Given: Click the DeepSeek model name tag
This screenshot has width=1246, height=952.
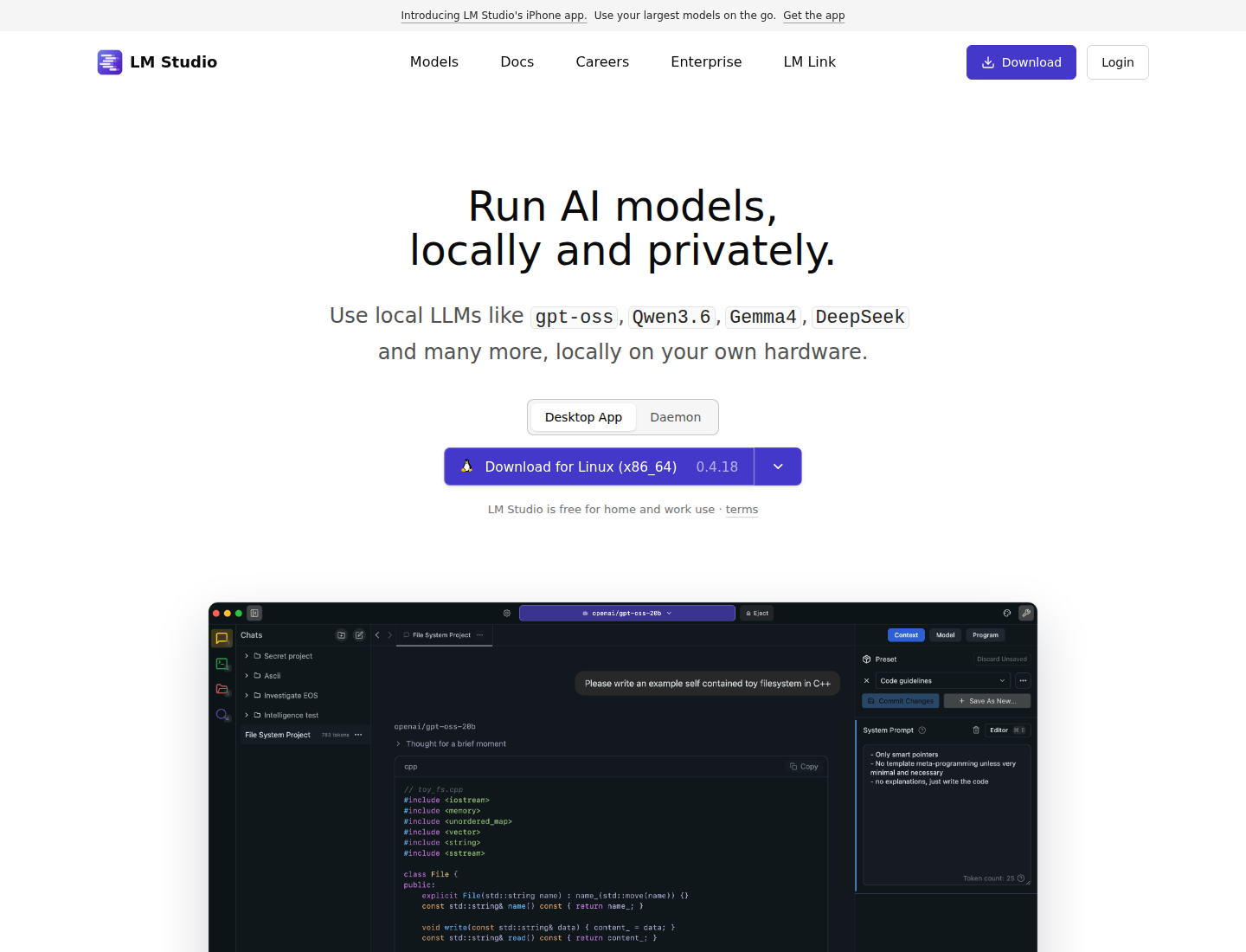Looking at the screenshot, I should 860,317.
